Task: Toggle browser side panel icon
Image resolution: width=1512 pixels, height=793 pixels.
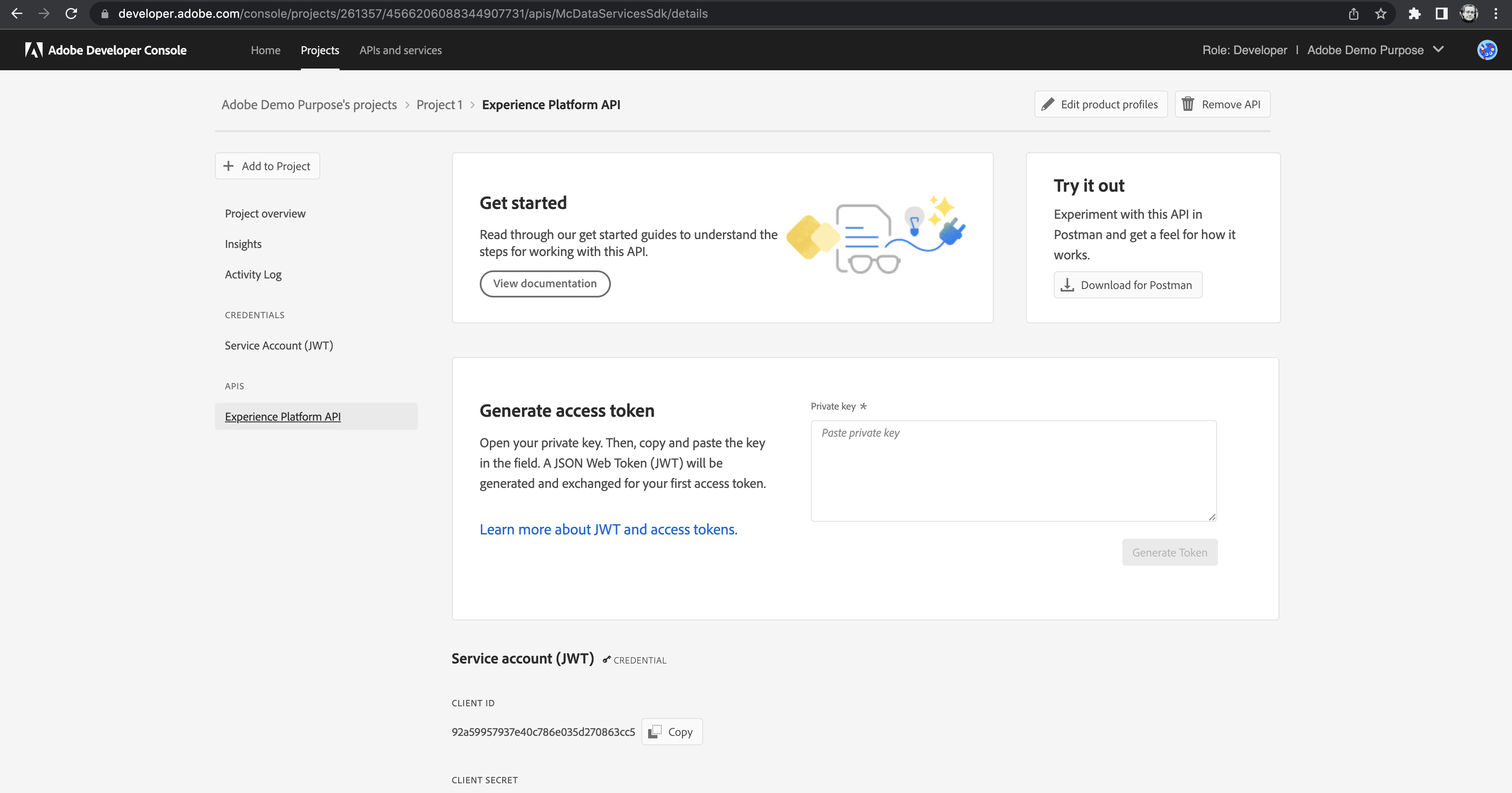Action: (1441, 14)
